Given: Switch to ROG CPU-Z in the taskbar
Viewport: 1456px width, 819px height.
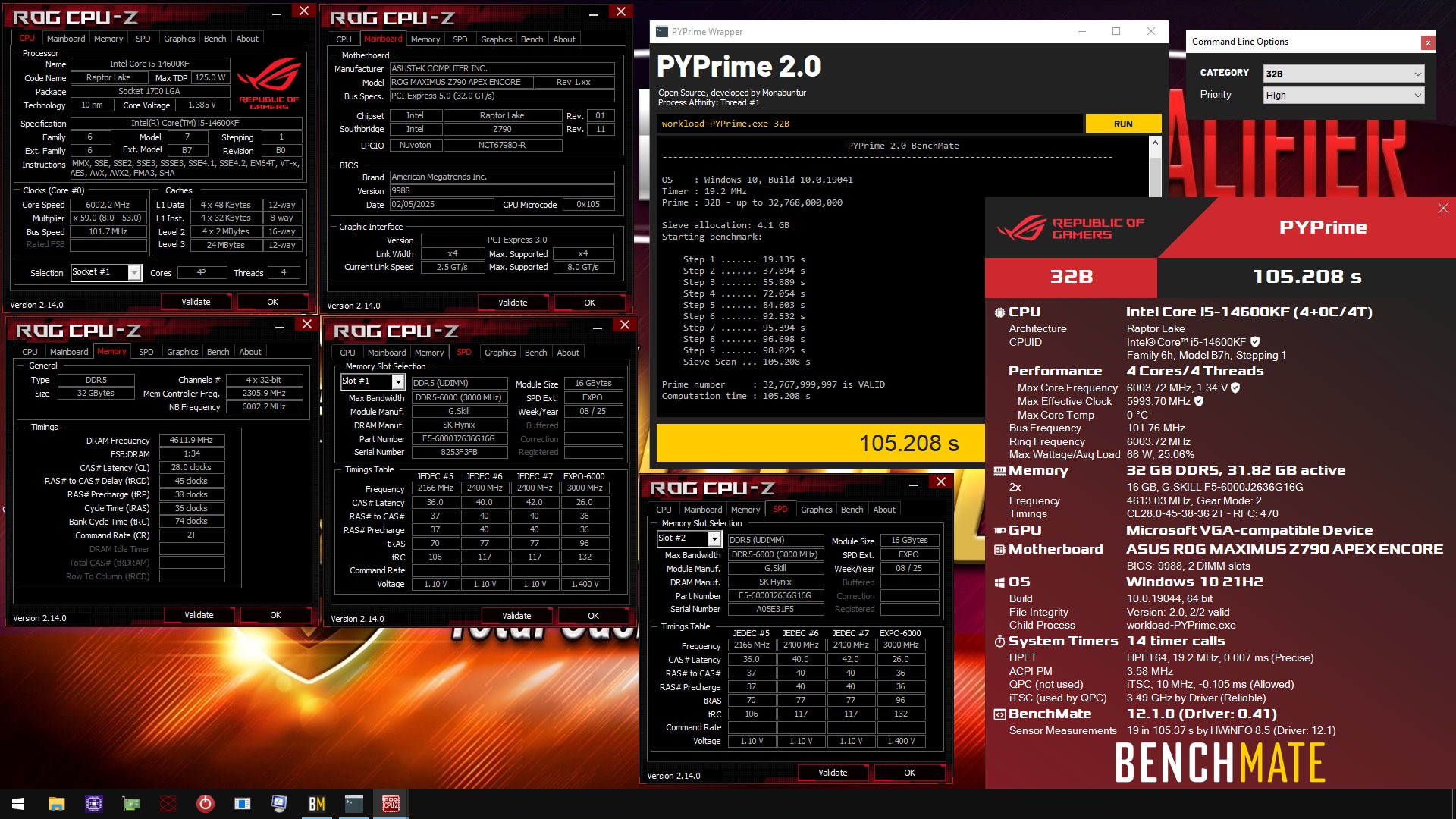Looking at the screenshot, I should (391, 804).
